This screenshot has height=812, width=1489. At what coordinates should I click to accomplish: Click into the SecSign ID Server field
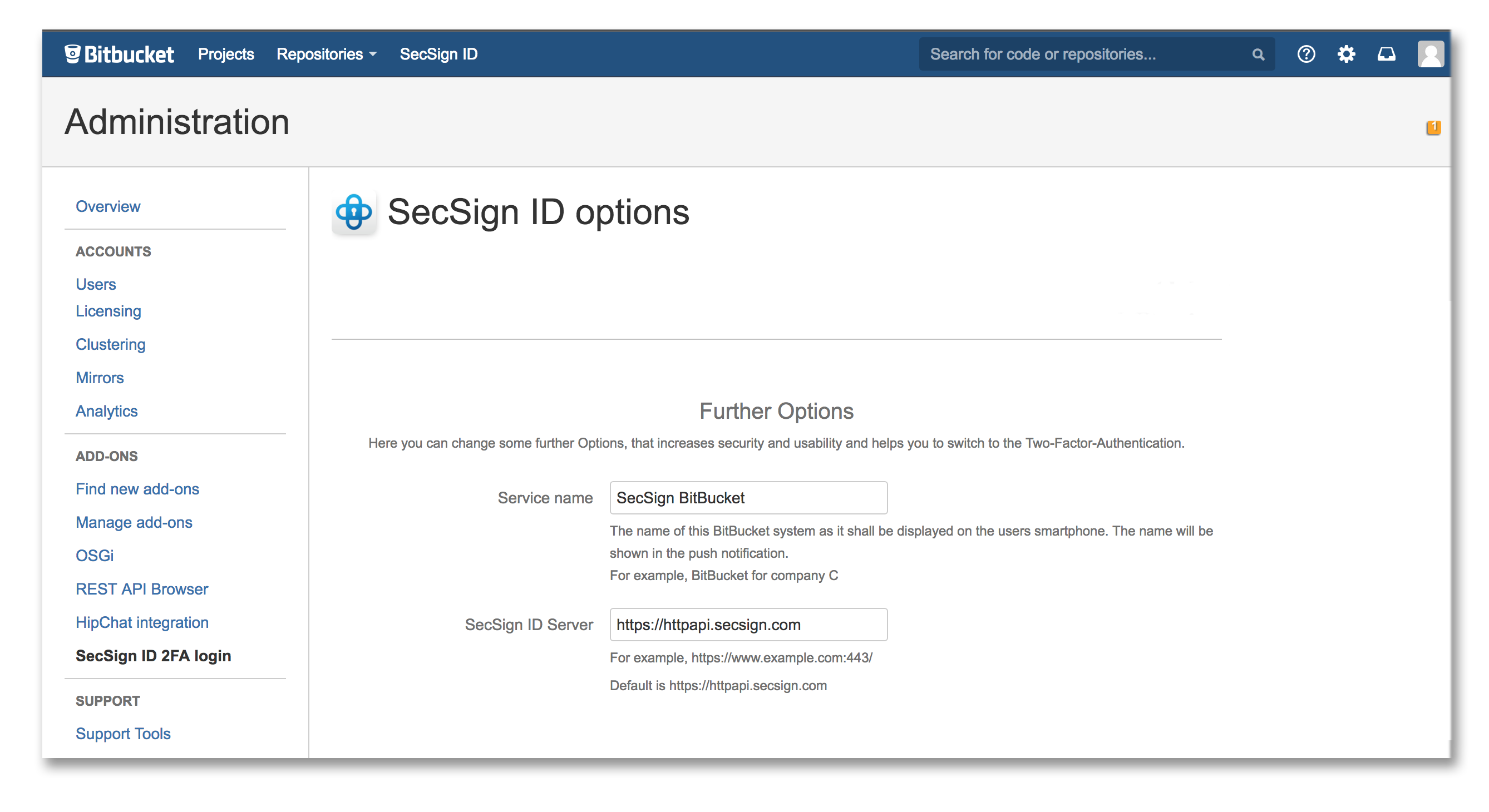tap(748, 624)
